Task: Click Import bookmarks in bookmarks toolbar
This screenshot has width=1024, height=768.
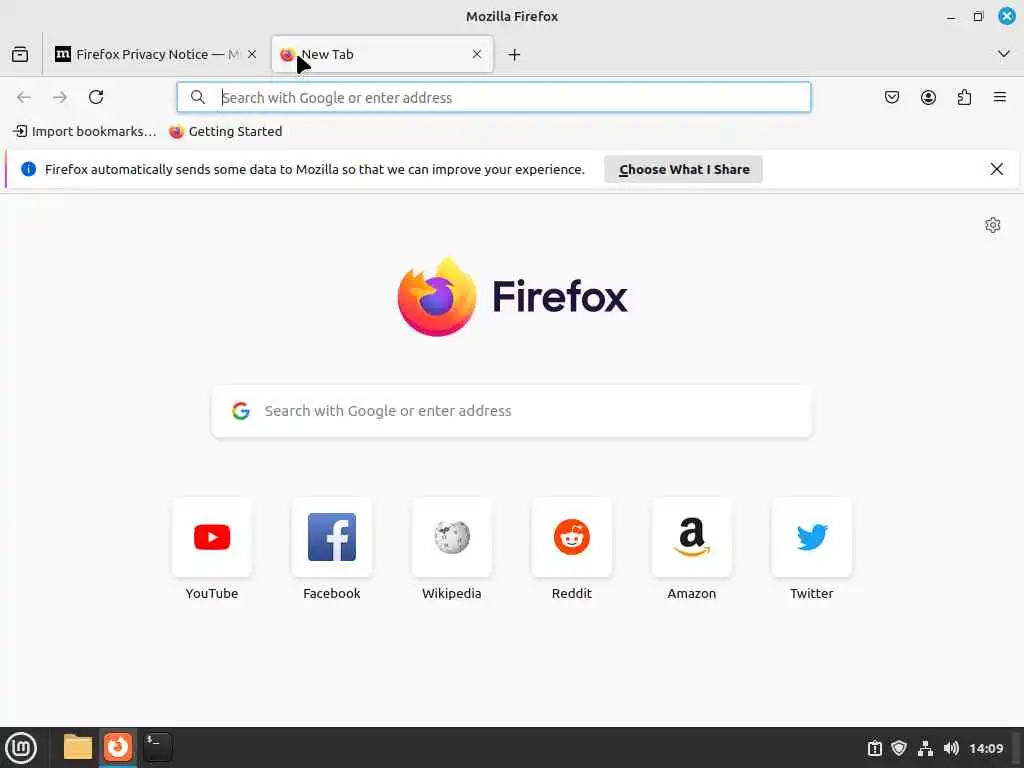Action: click(85, 131)
